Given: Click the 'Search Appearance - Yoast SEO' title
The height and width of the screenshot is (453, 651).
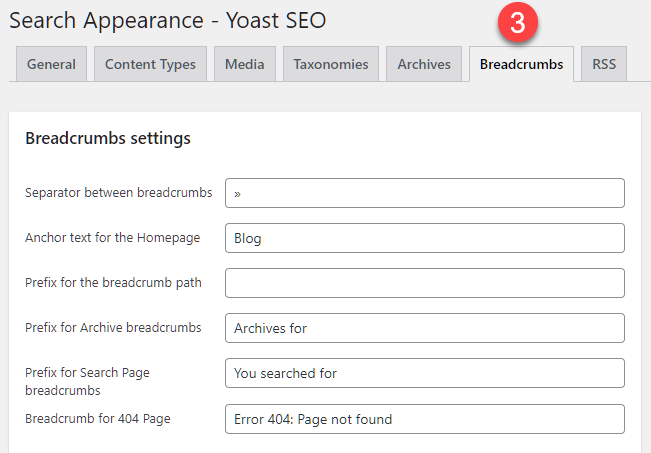Looking at the screenshot, I should [x=168, y=20].
